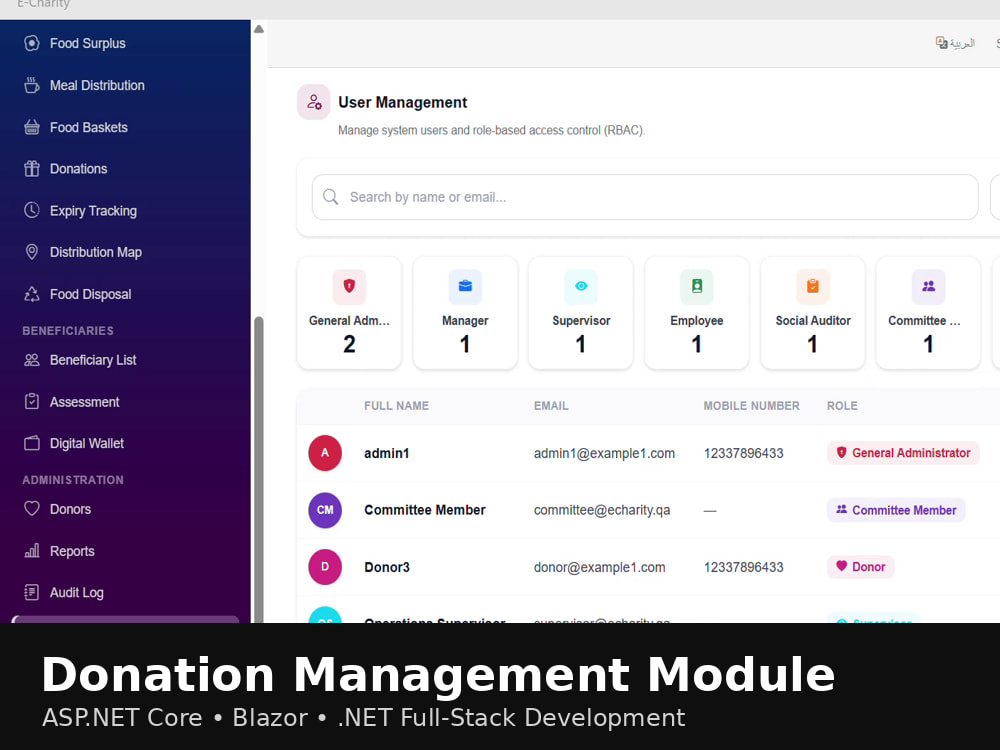This screenshot has height=750, width=1000.
Task: Click the Expiry Tracking clock icon
Action: (32, 210)
